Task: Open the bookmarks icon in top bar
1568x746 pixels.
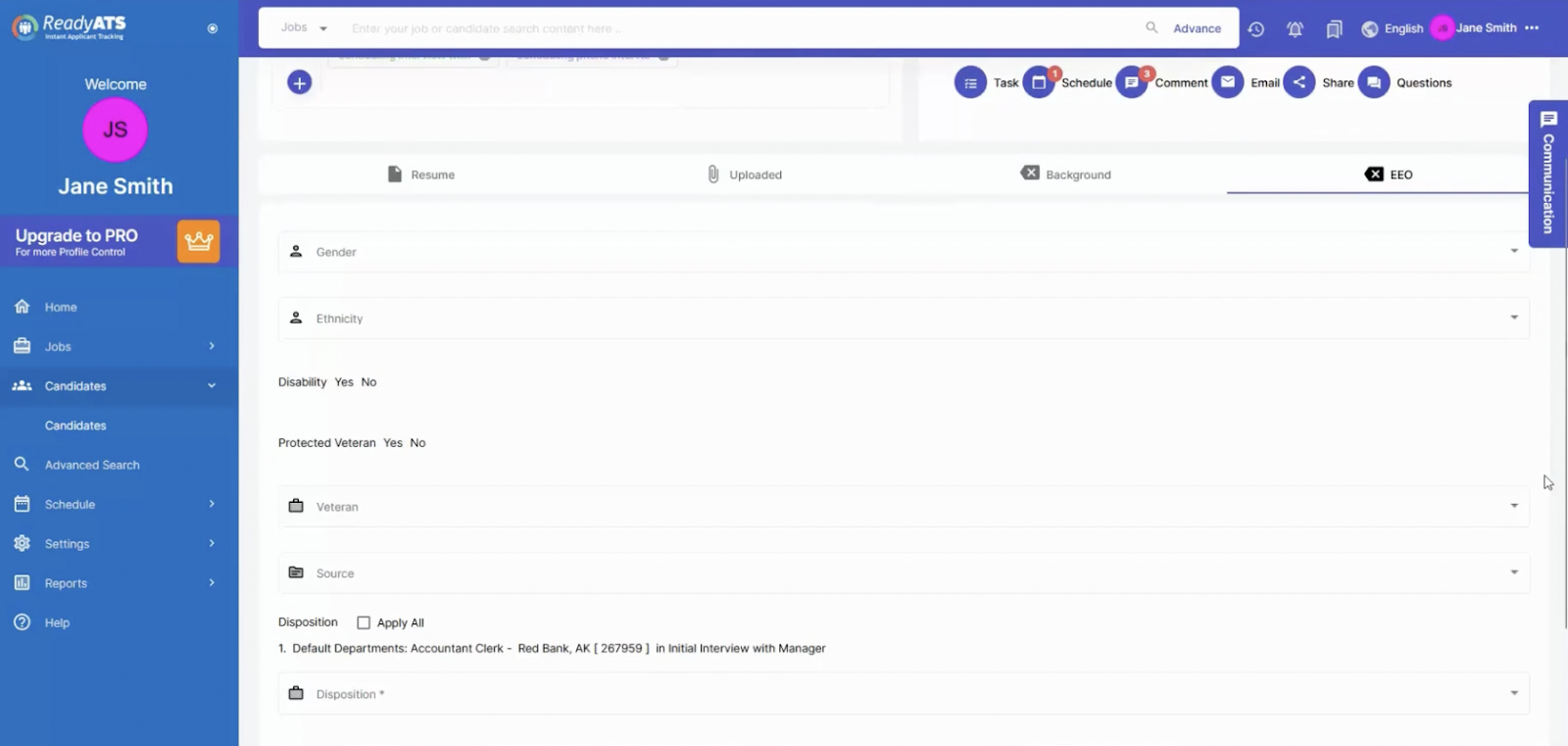Action: point(1334,29)
